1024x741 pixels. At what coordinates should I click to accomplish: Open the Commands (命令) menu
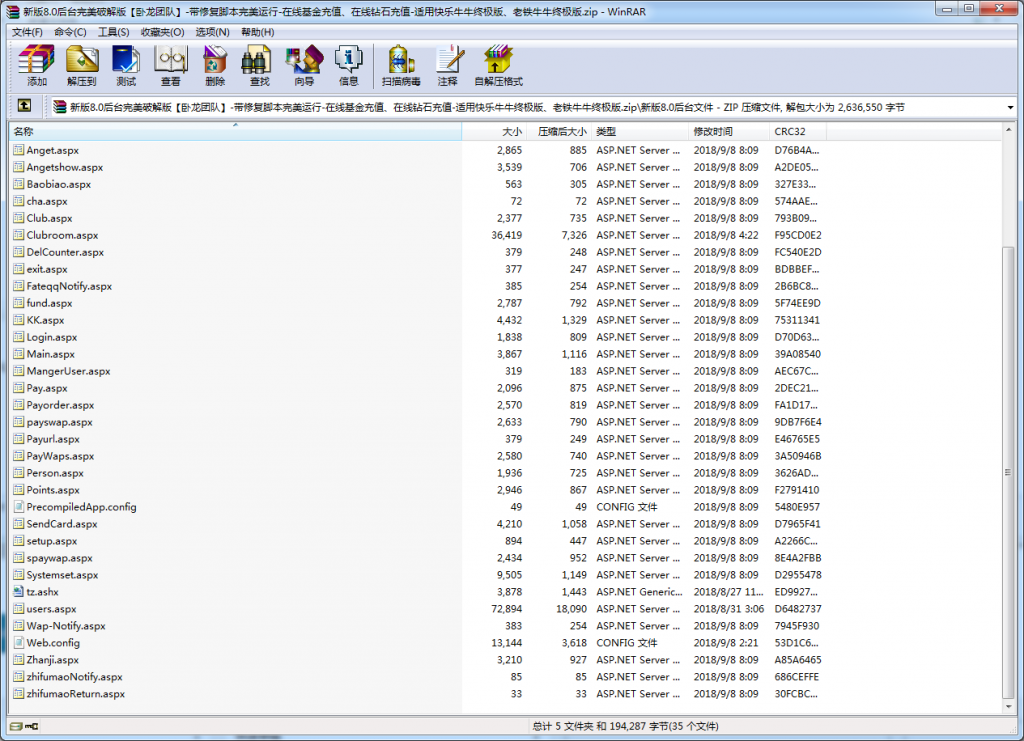coord(70,32)
